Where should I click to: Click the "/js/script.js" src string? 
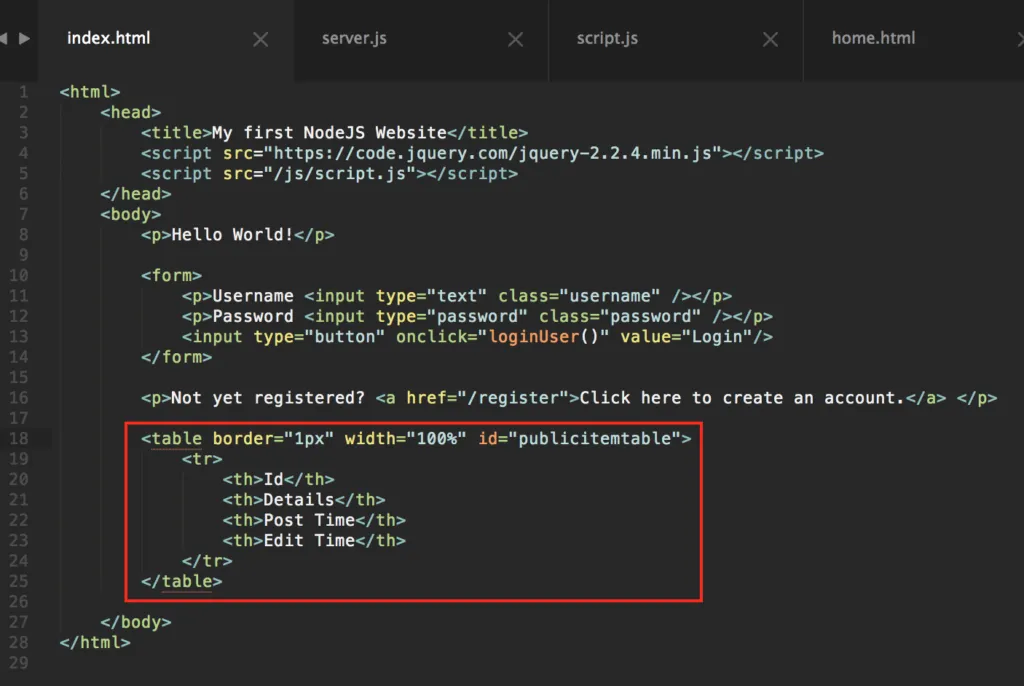tap(340, 173)
